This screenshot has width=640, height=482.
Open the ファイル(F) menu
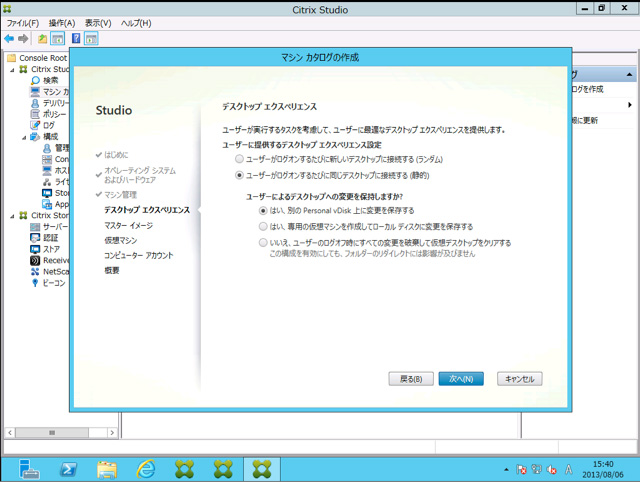(x=23, y=23)
